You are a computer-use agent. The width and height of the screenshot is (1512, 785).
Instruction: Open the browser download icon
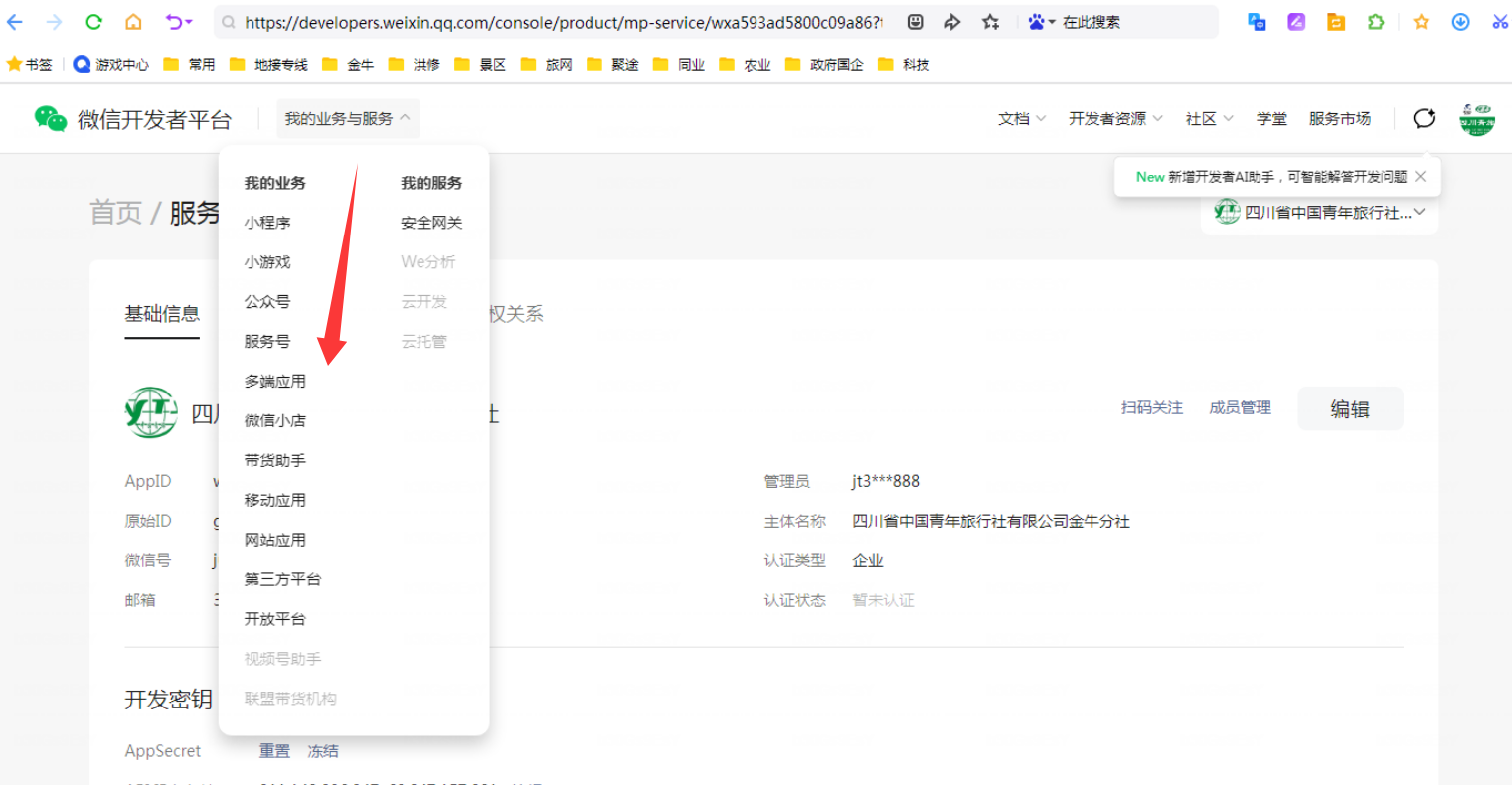coord(1460,22)
